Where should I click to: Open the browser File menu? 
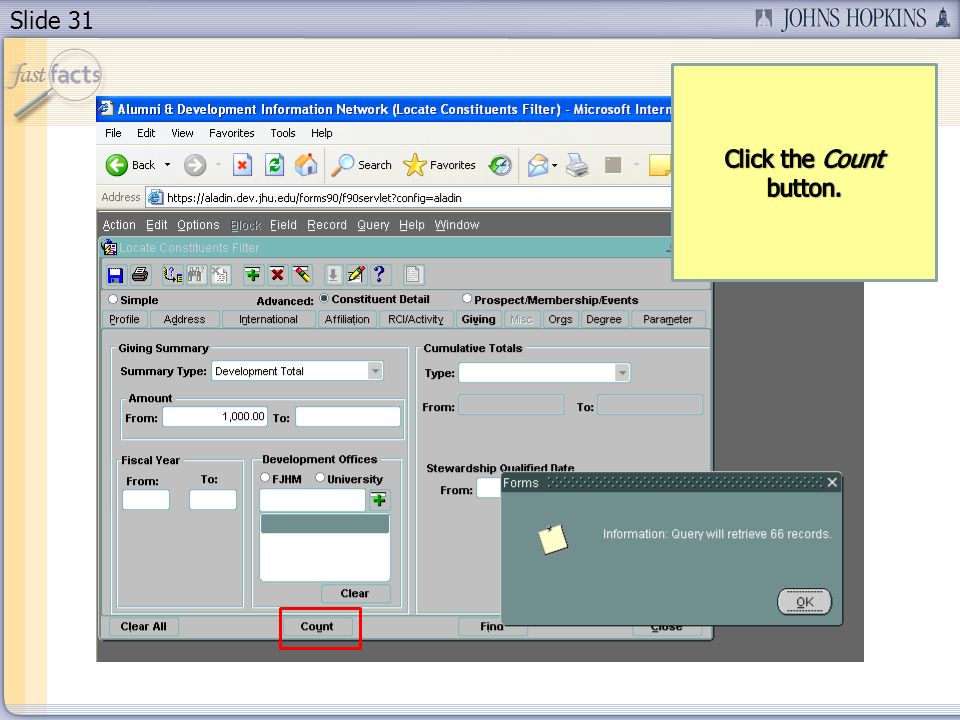(x=113, y=133)
